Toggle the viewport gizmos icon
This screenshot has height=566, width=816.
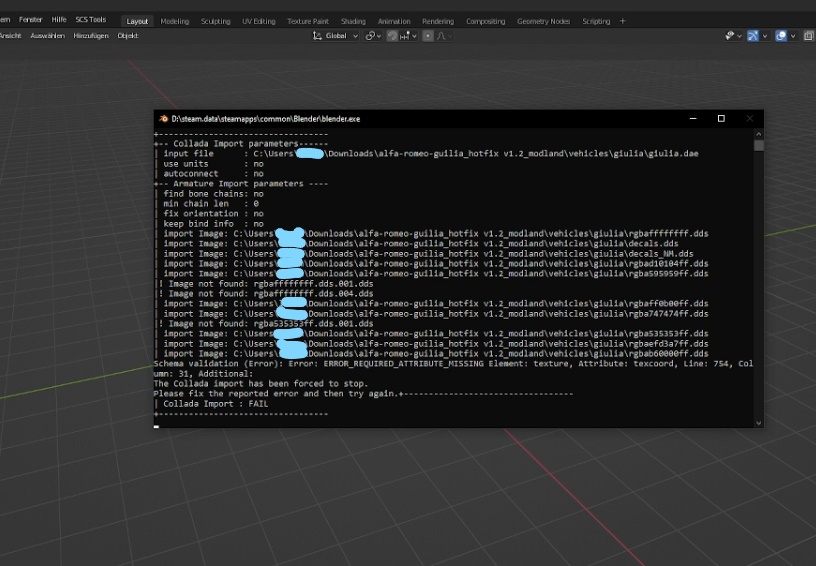tap(753, 36)
